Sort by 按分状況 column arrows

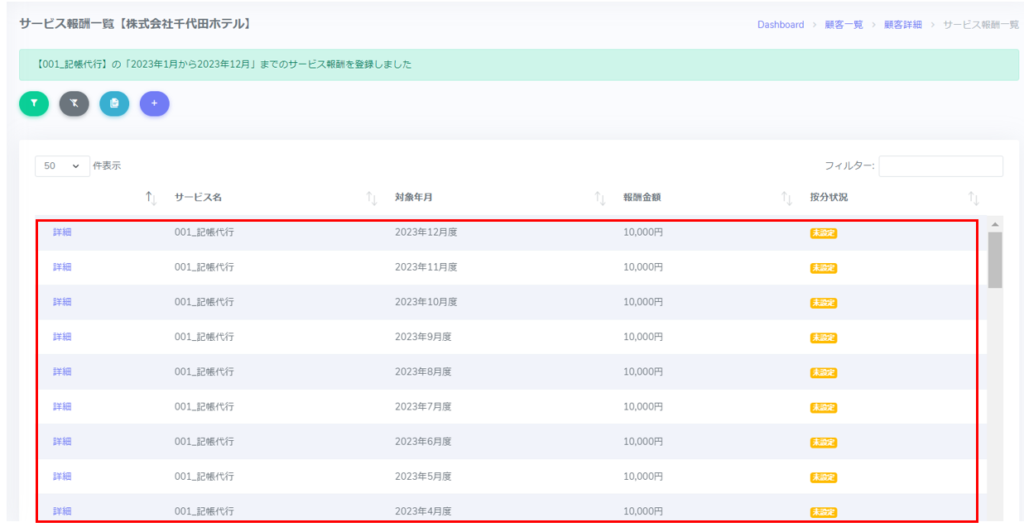coord(973,198)
